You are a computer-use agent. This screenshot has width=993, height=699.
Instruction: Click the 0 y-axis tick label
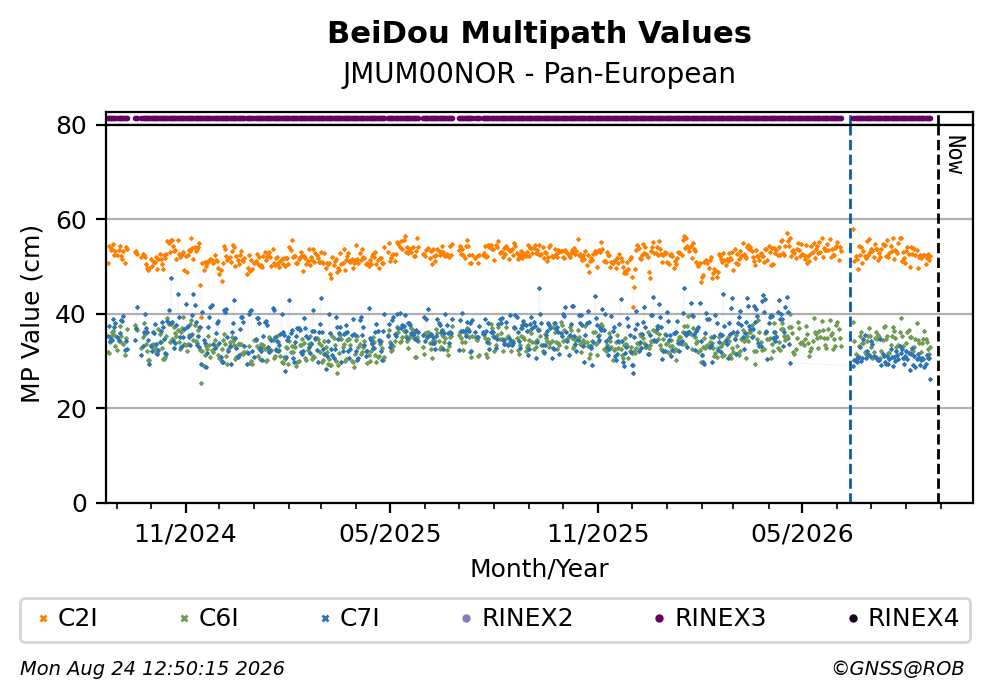79,503
